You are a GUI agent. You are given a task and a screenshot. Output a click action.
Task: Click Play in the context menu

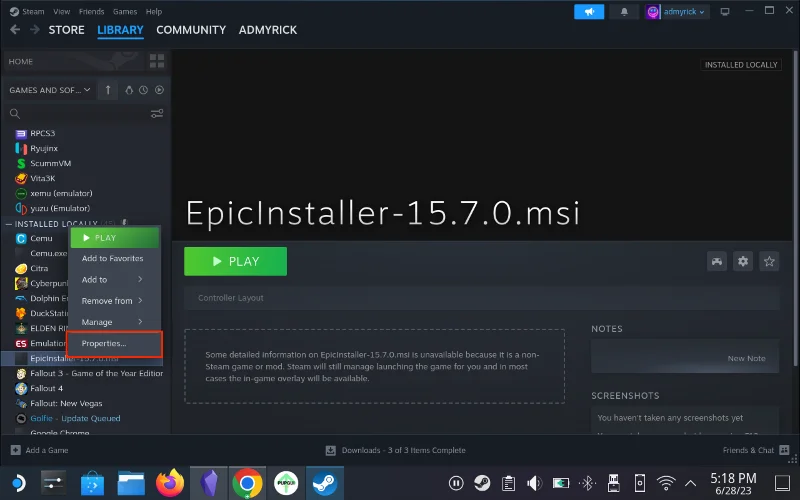115,238
